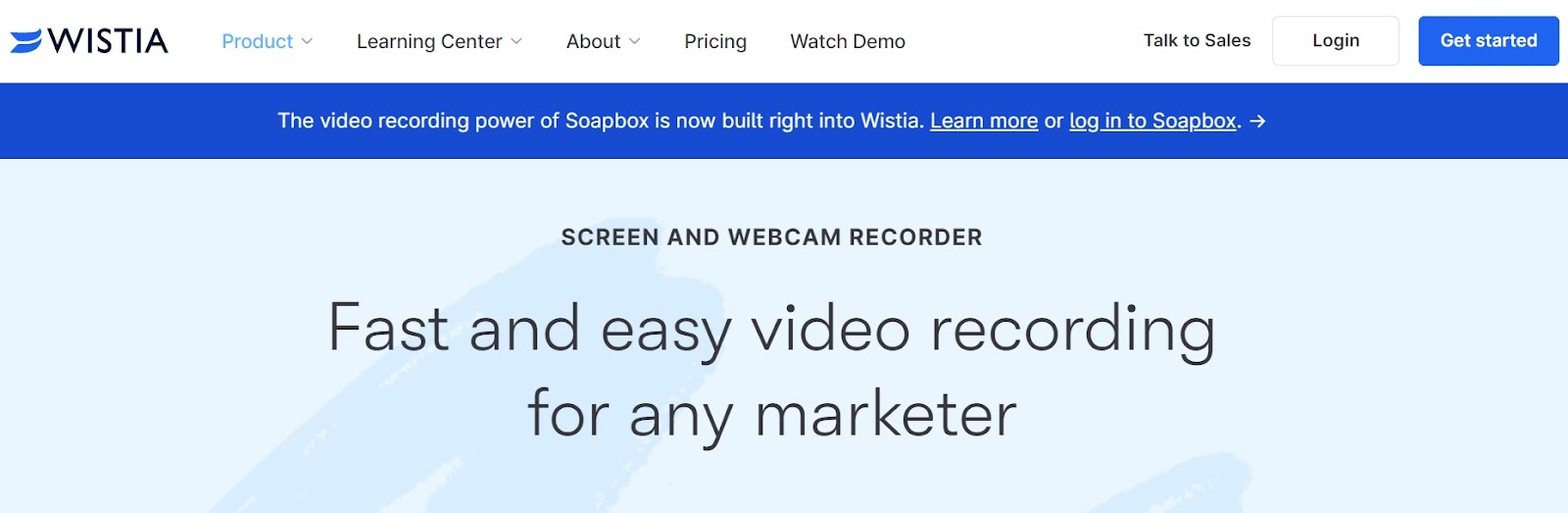The height and width of the screenshot is (513, 1568).
Task: Follow the log in to Soapbox link
Action: [x=1152, y=121]
